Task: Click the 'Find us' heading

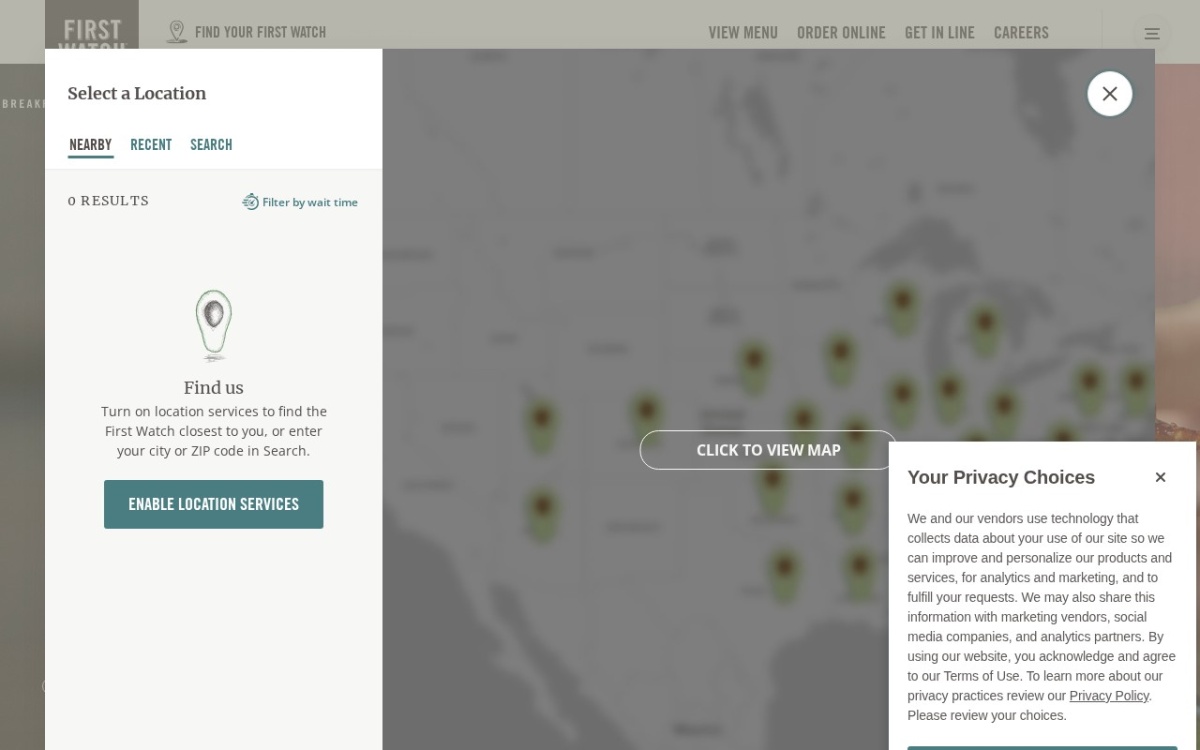Action: pyautogui.click(x=213, y=388)
